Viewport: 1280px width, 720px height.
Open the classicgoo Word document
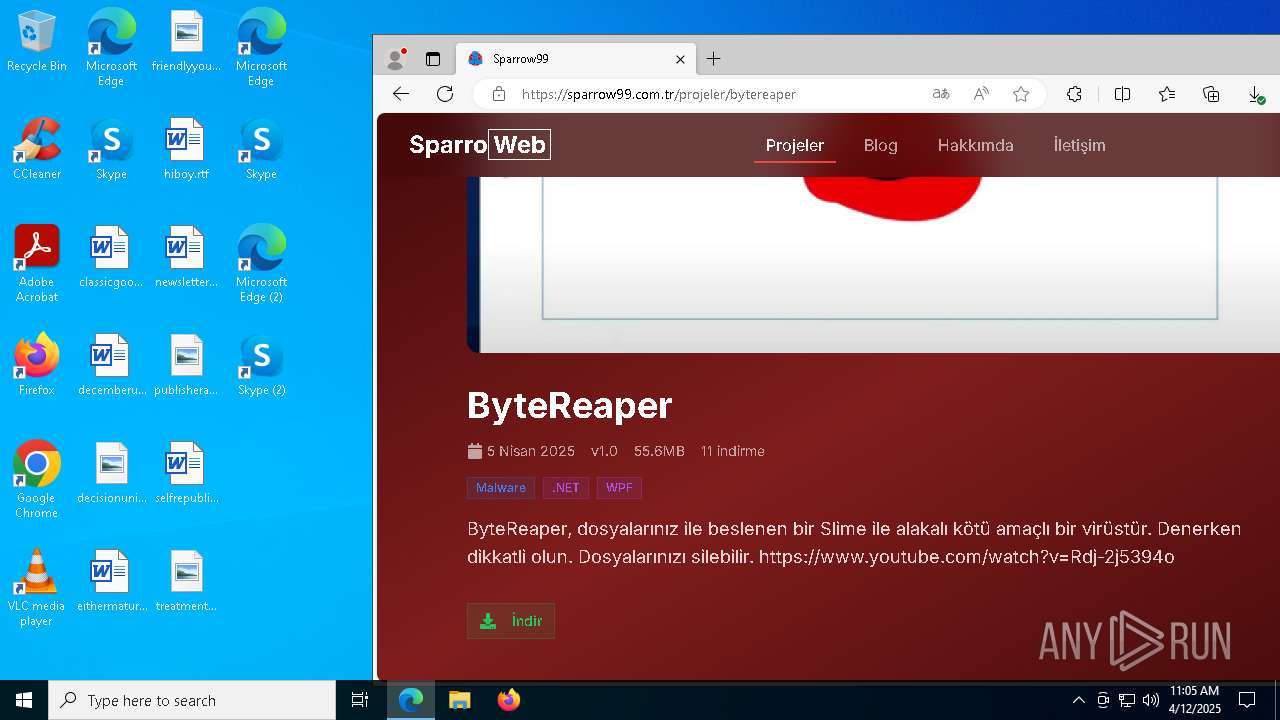point(111,258)
